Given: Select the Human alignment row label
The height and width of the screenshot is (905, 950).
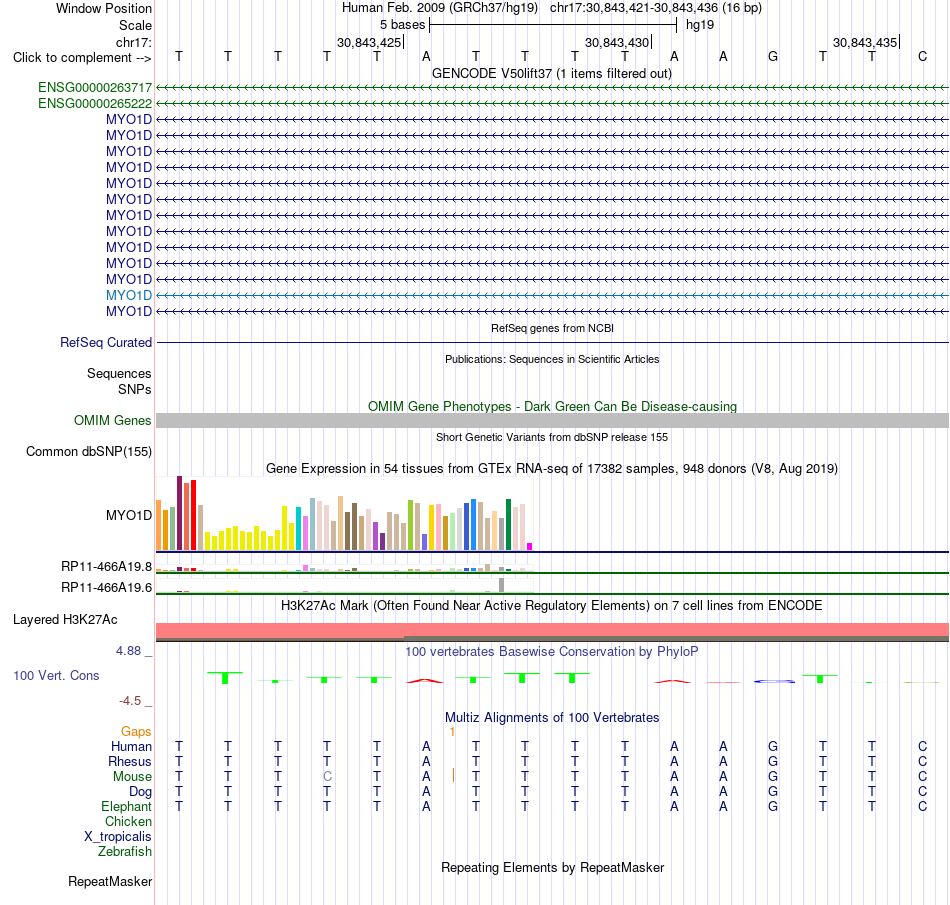Looking at the screenshot, I should pos(131,746).
